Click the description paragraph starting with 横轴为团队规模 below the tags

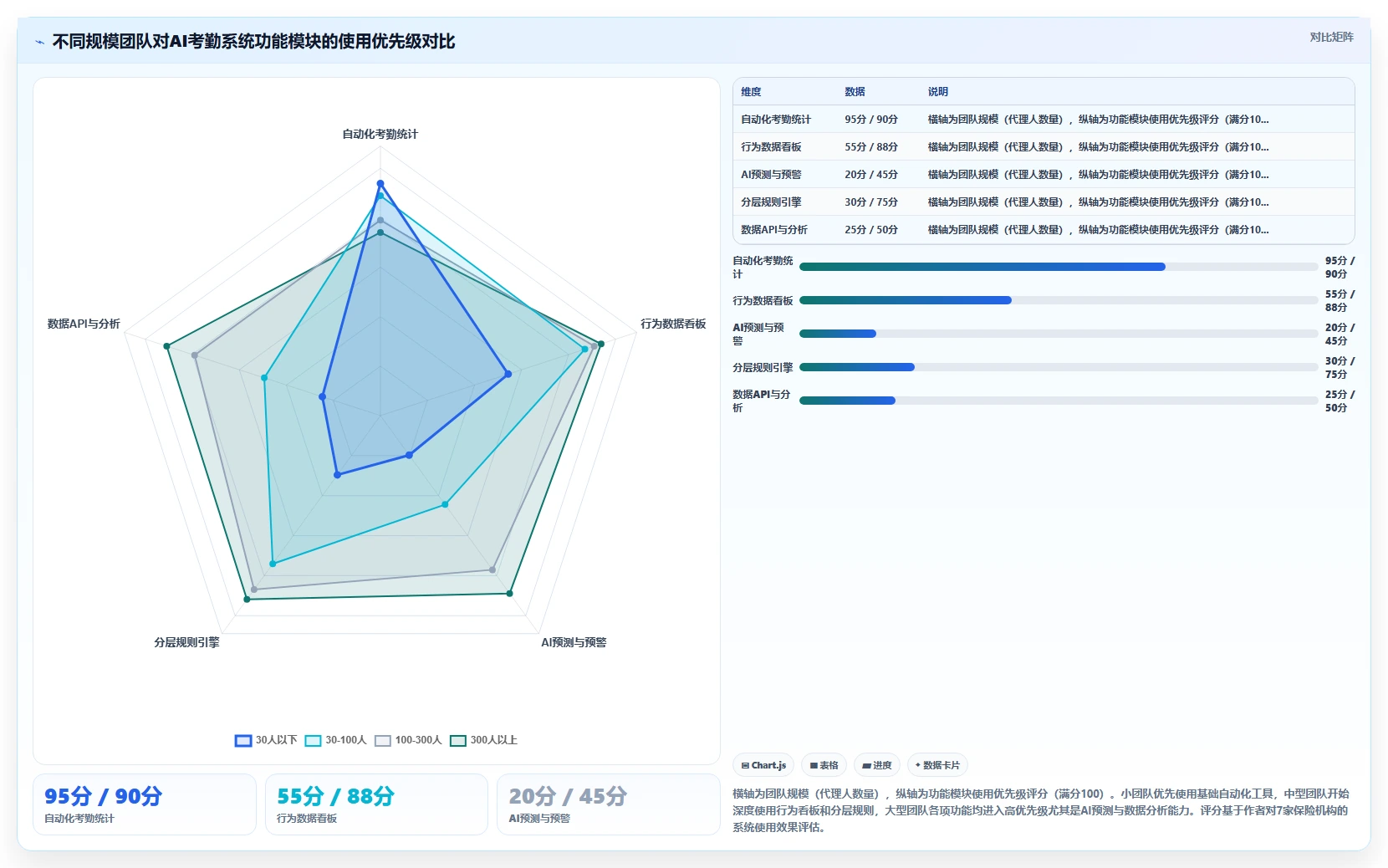(x=1041, y=810)
